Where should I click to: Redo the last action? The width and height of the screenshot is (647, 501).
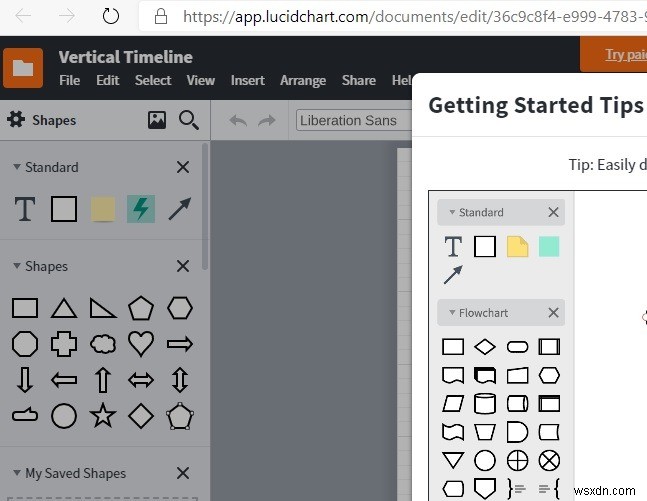[x=267, y=121]
